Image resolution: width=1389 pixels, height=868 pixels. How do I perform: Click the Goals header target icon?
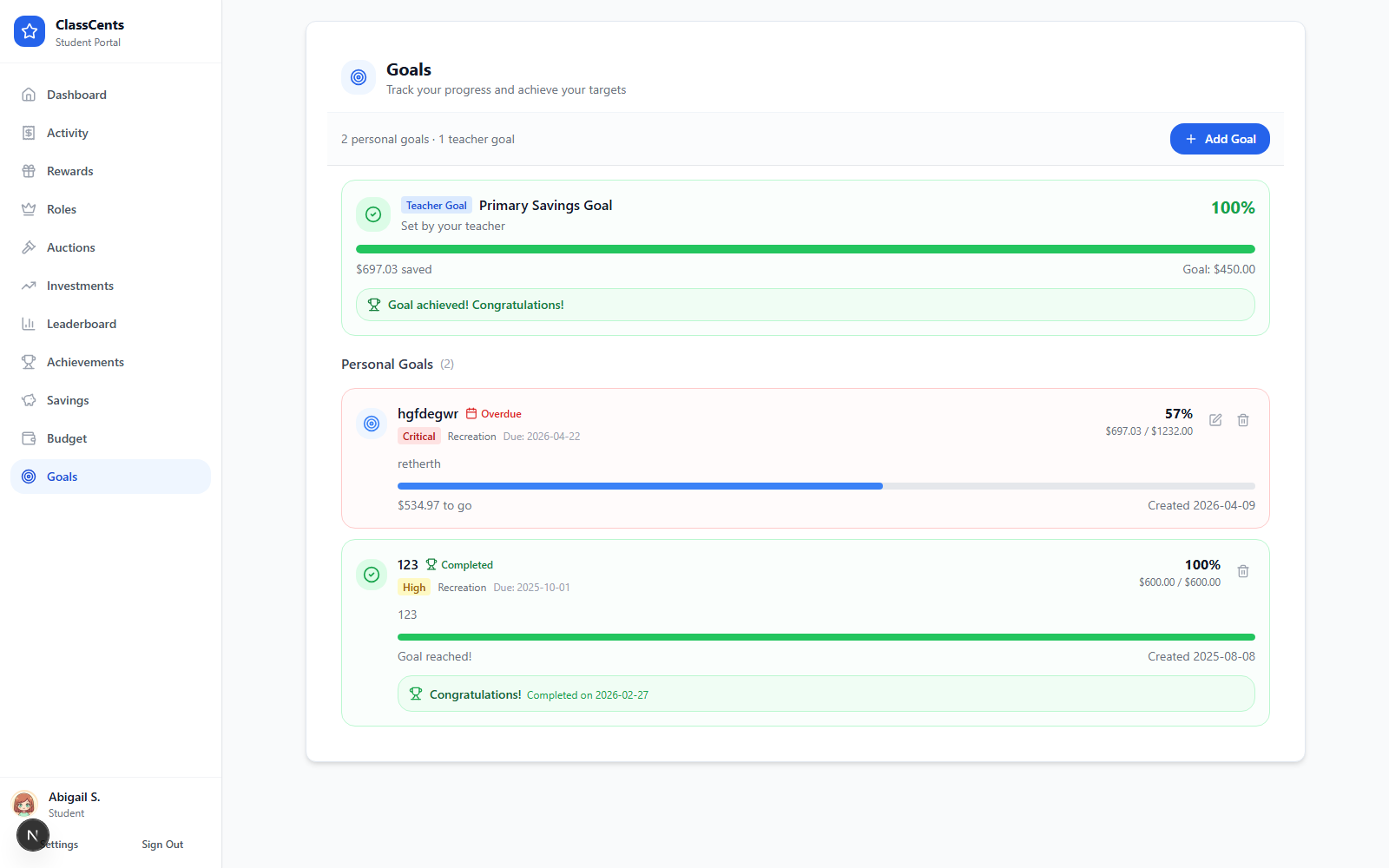pos(359,77)
